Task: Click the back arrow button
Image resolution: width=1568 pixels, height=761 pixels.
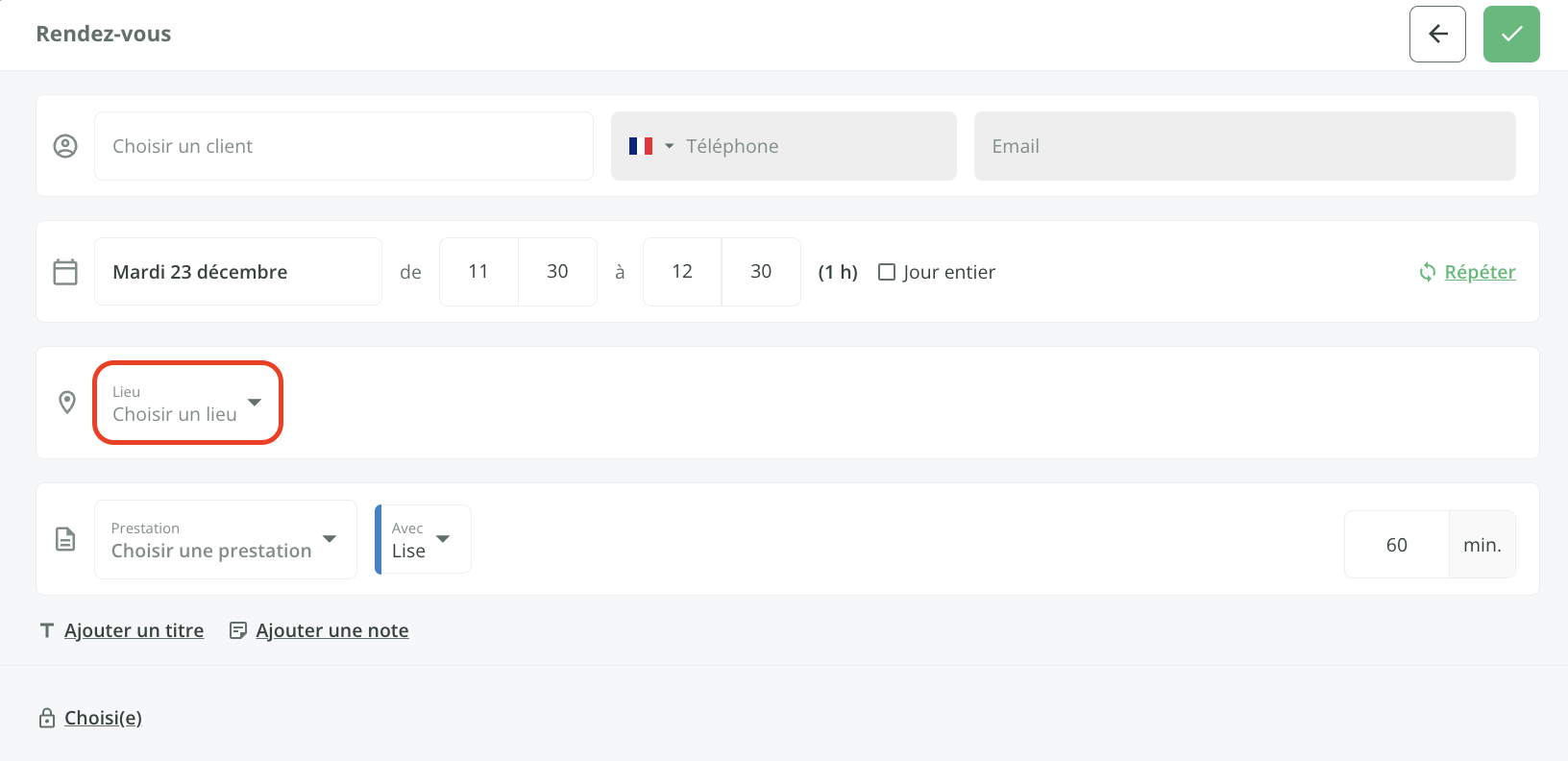Action: tap(1437, 35)
